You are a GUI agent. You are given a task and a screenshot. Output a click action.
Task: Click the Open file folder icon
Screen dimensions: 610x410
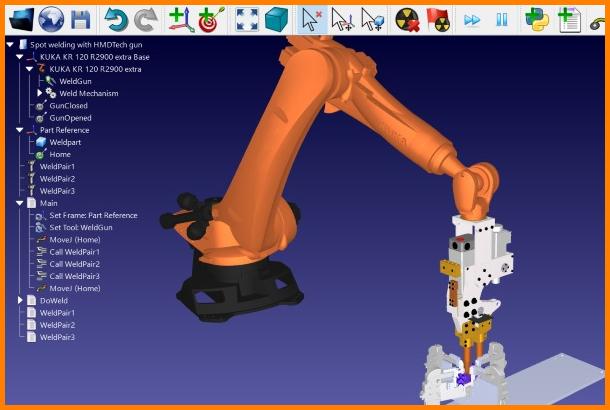pos(20,19)
